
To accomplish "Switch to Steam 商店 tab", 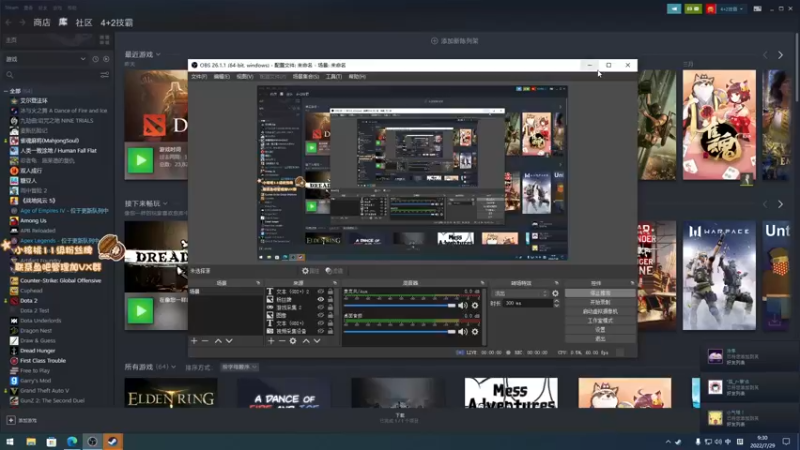I will click(x=42, y=22).
